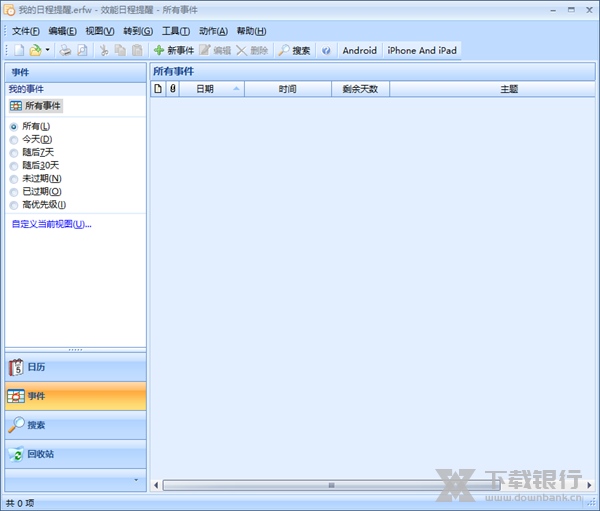Expand navigation pane options arrow at bottom
This screenshot has width=600, height=511.
pyautogui.click(x=137, y=481)
